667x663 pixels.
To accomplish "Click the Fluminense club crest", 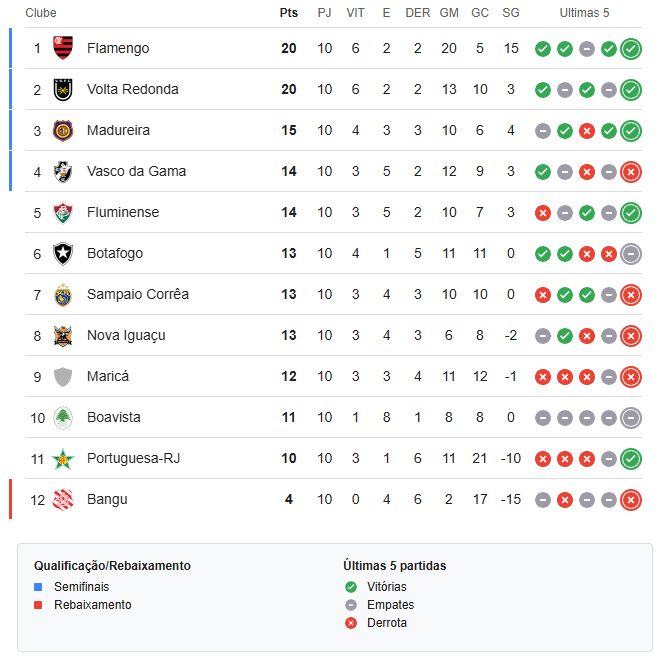I will [x=63, y=213].
